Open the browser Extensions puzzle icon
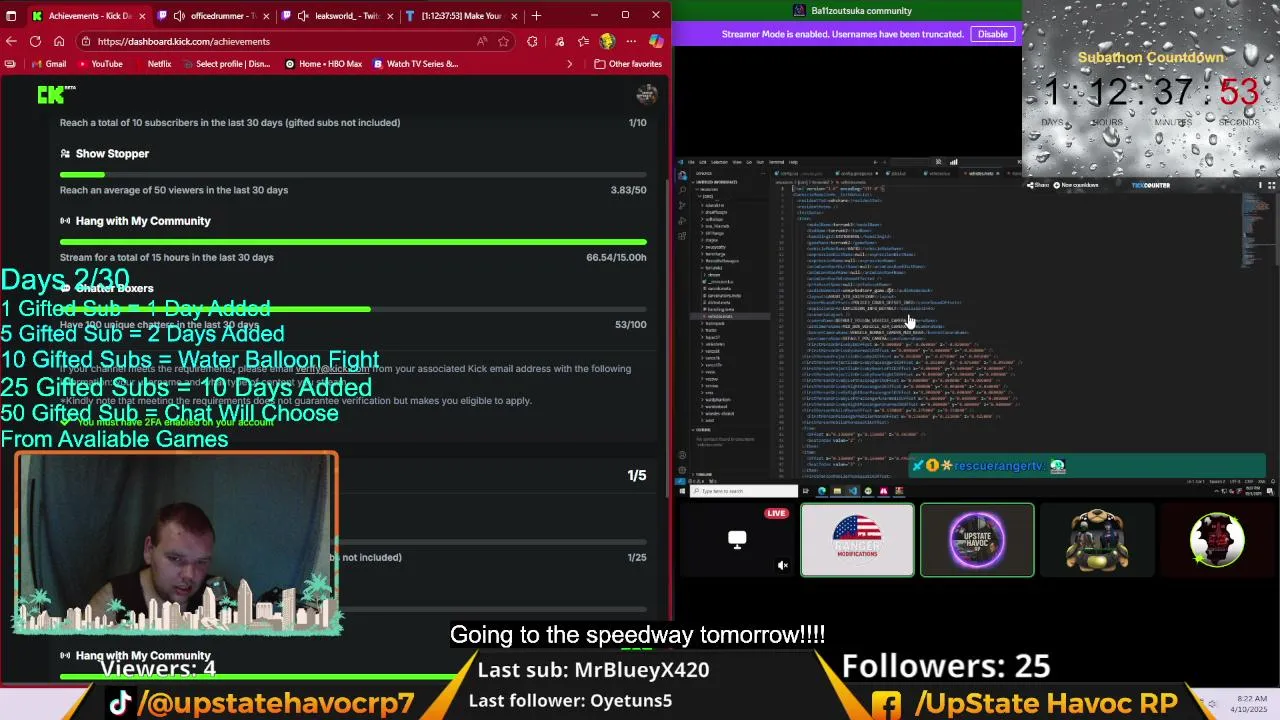This screenshot has height=720, width=1280. (x=532, y=41)
